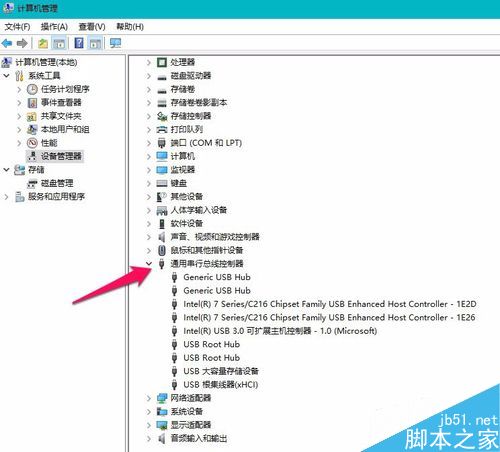500x452 pixels.
Task: Select USB 根集线器(xHCI)
Action: pos(221,385)
